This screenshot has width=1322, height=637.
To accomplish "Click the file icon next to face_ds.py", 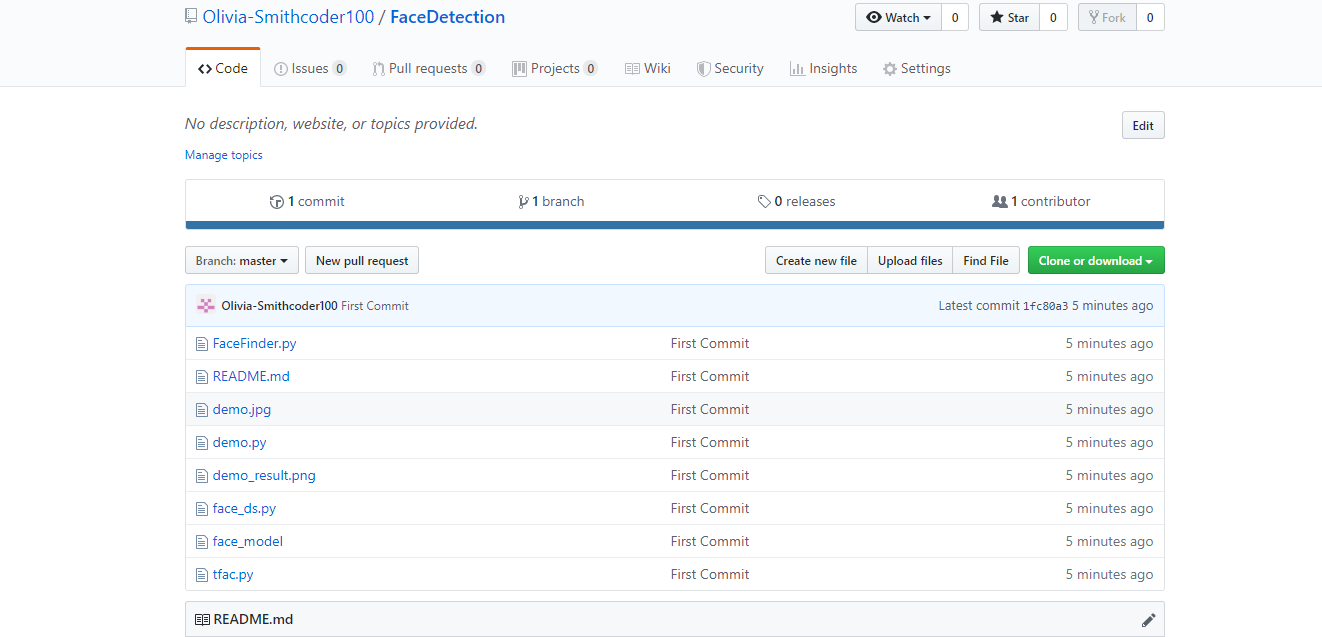I will pos(202,508).
